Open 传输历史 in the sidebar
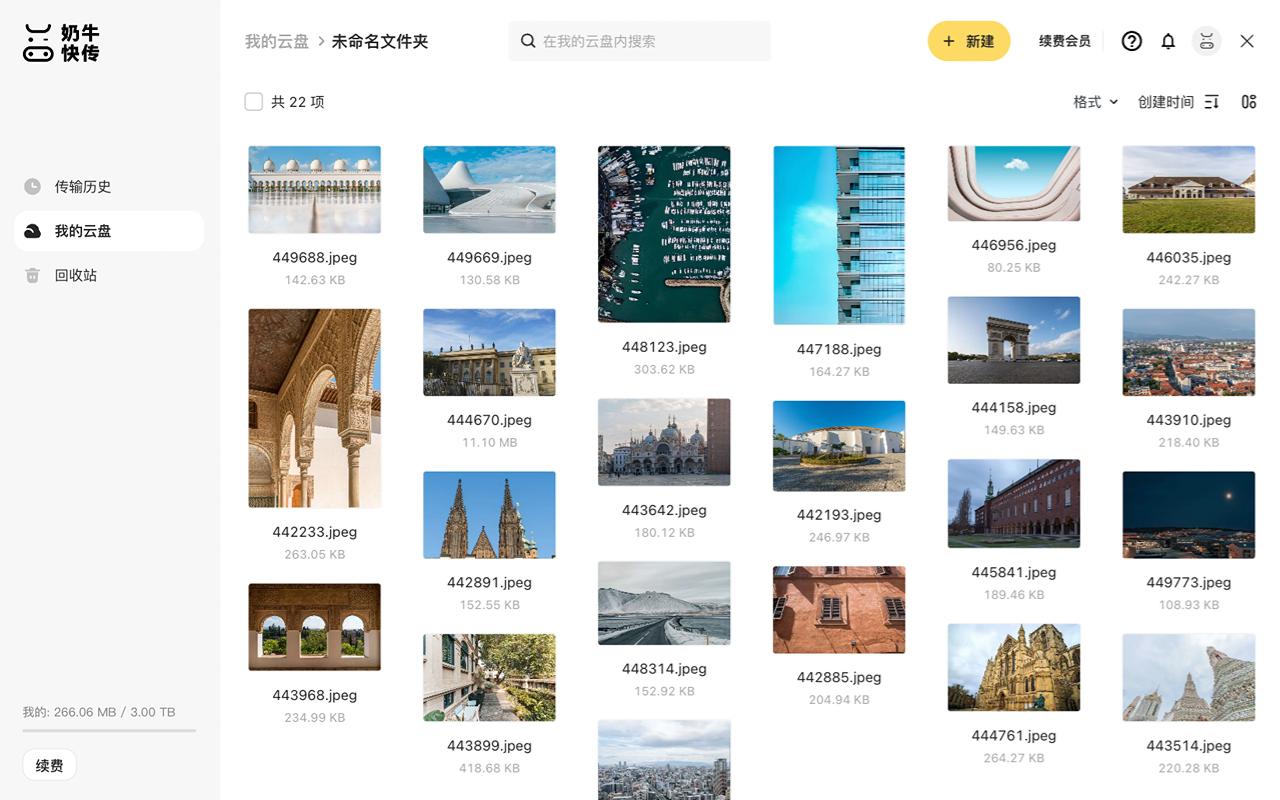The image size is (1280, 800). tap(109, 187)
